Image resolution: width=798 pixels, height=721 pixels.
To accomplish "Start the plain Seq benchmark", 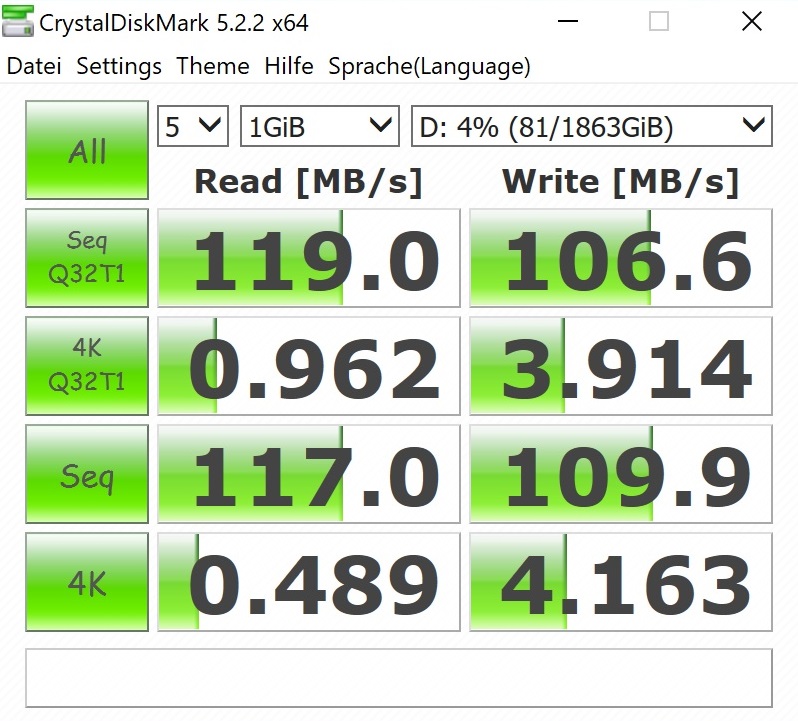I will pos(87,475).
